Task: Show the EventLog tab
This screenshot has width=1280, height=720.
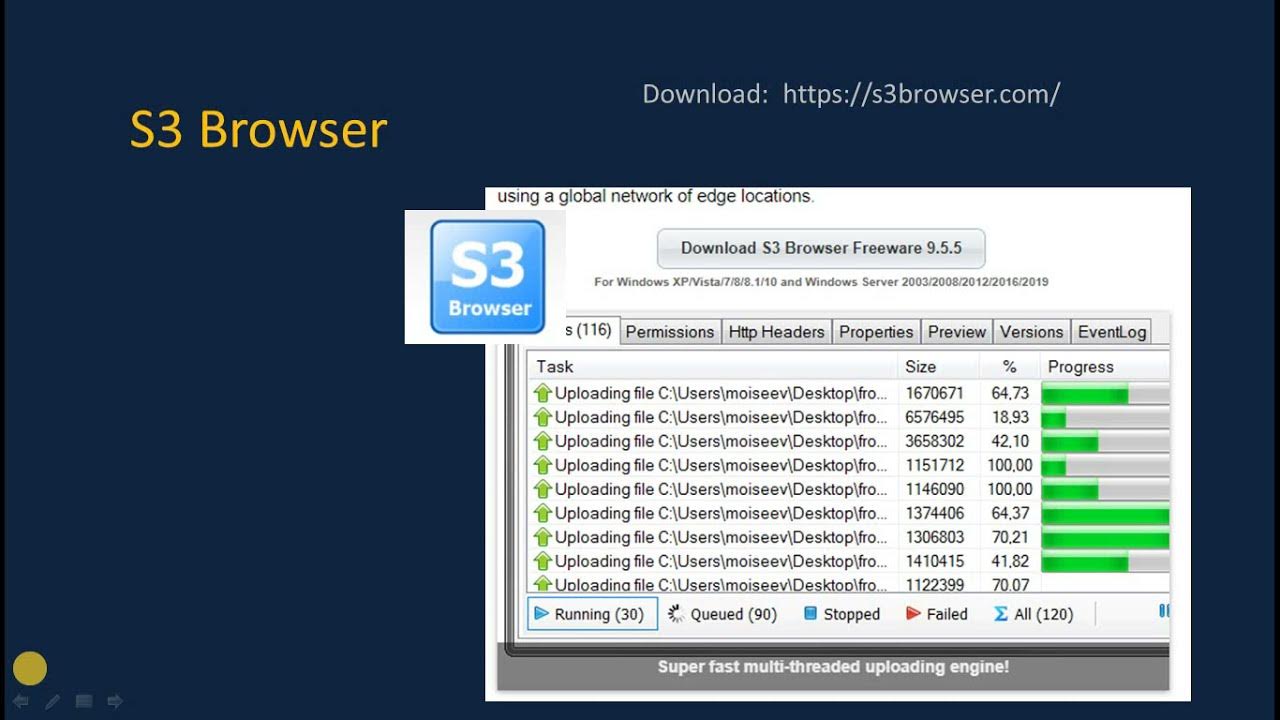Action: tap(1112, 332)
